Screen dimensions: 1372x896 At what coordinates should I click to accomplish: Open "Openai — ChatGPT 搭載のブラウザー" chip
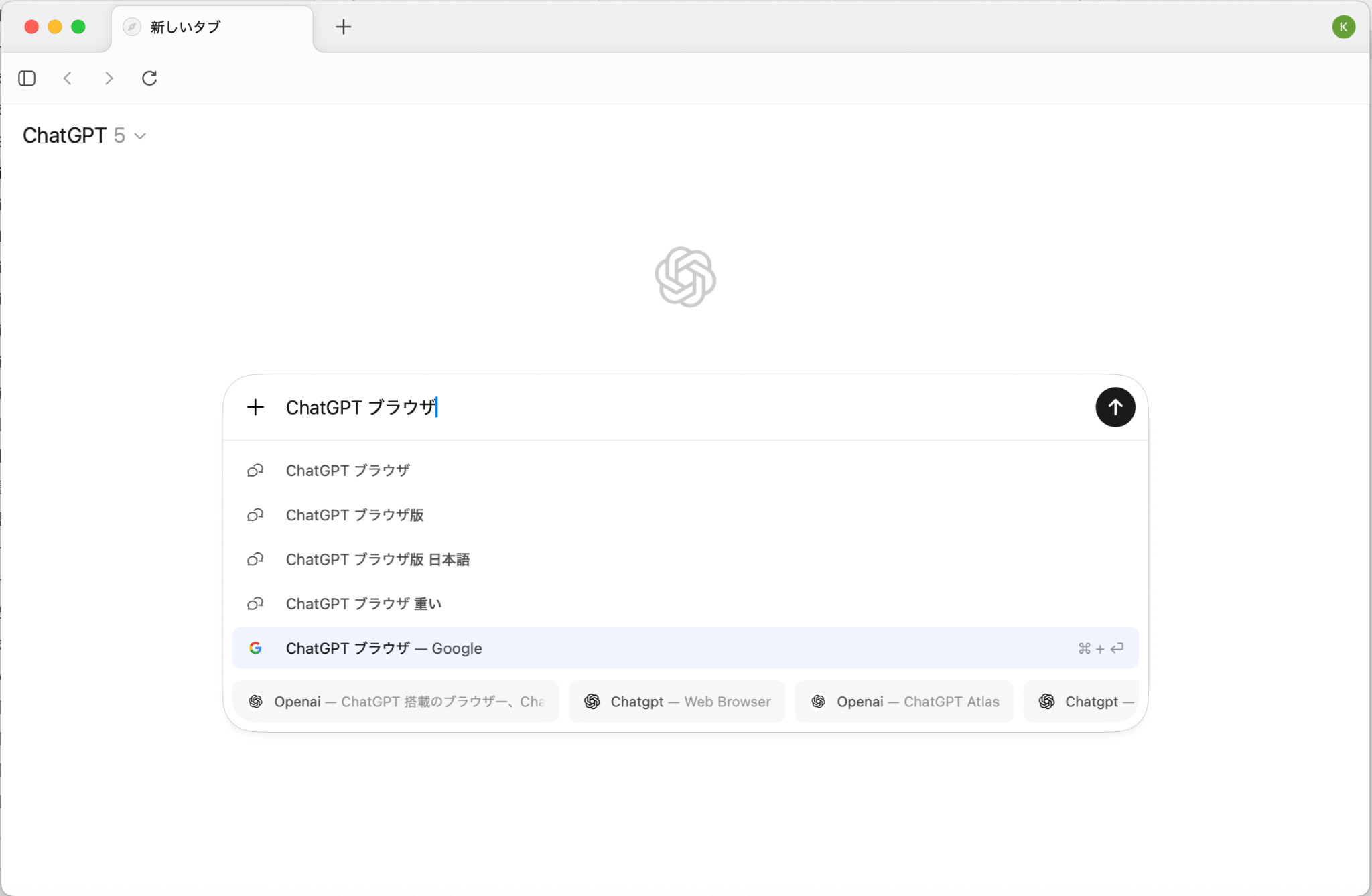point(396,702)
